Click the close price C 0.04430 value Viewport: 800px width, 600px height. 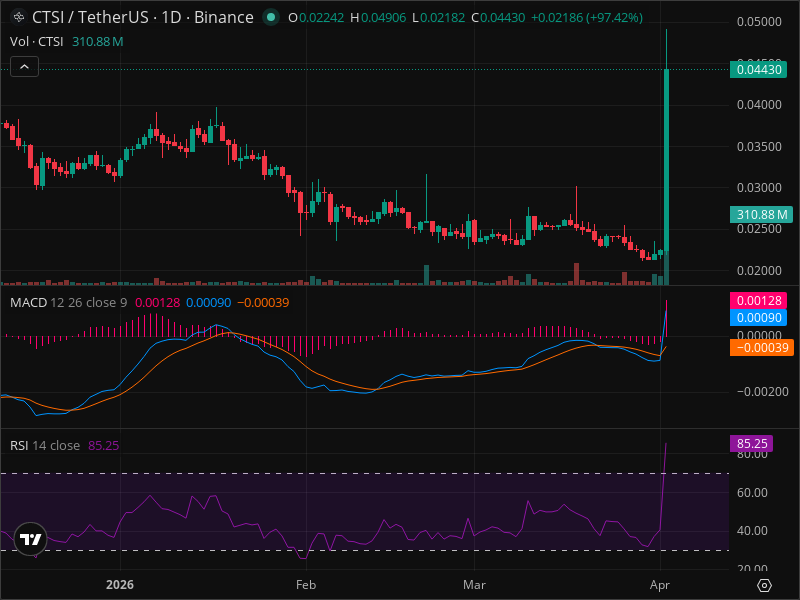[498, 18]
